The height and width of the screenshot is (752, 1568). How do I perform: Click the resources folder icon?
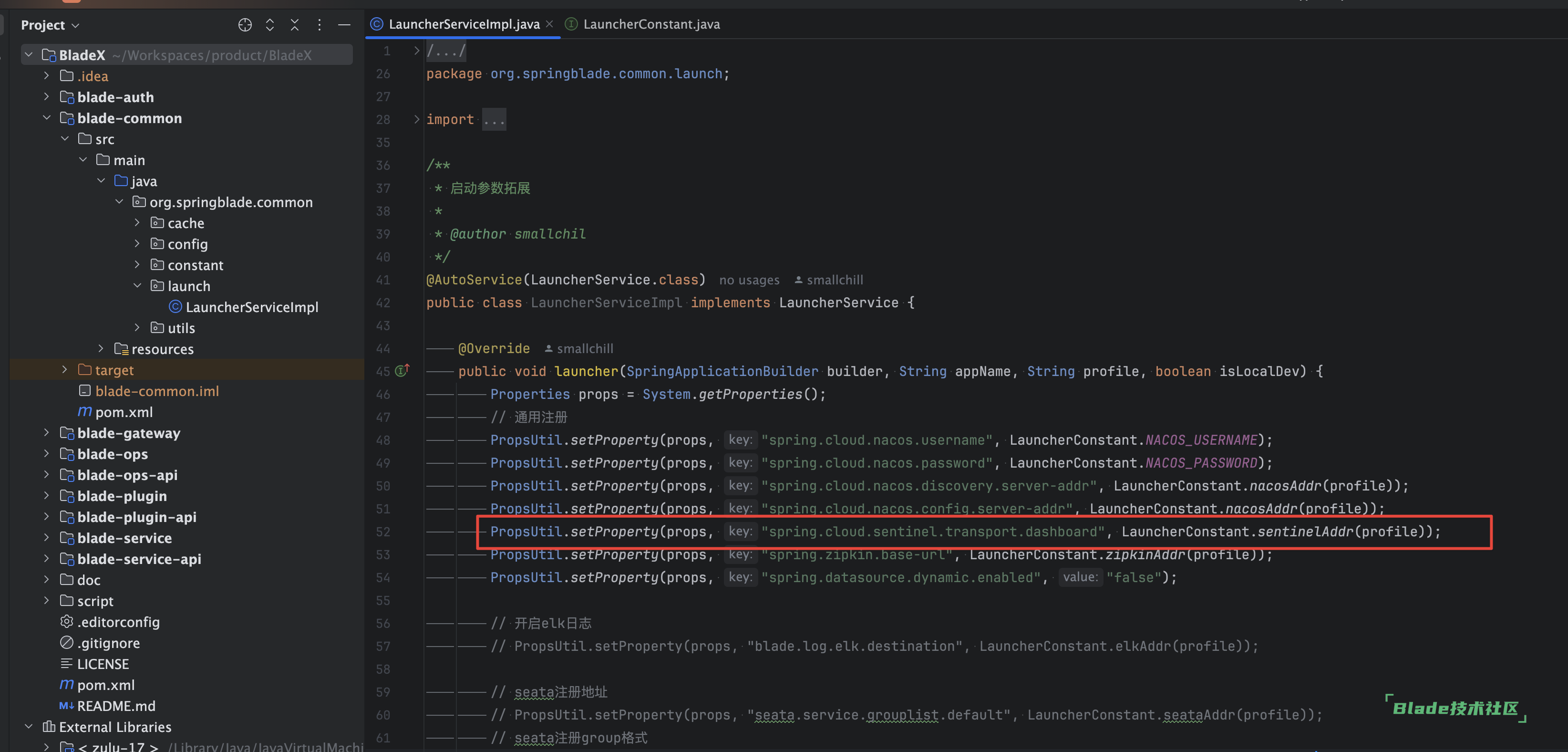tap(121, 349)
